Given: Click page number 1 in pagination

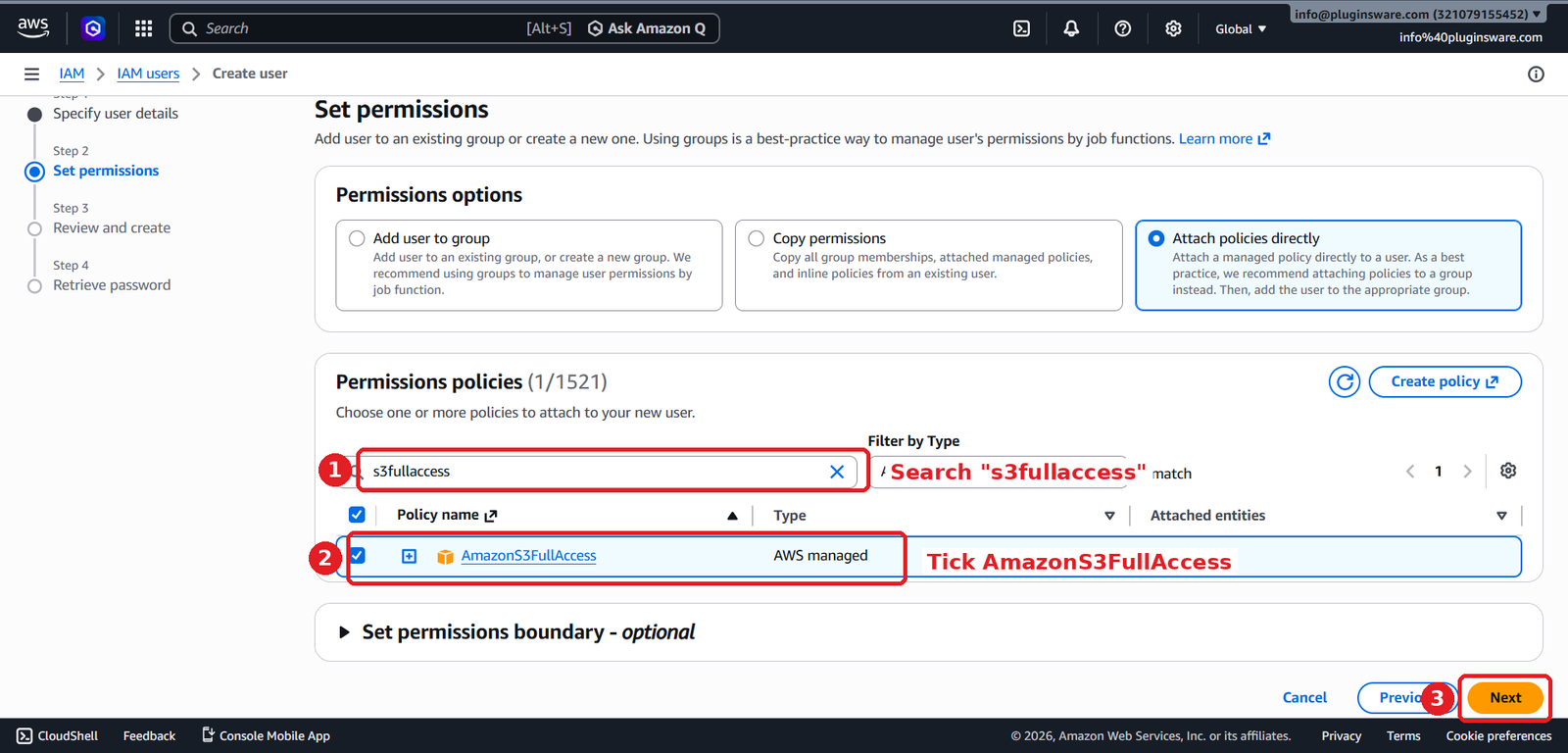Looking at the screenshot, I should 1439,472.
